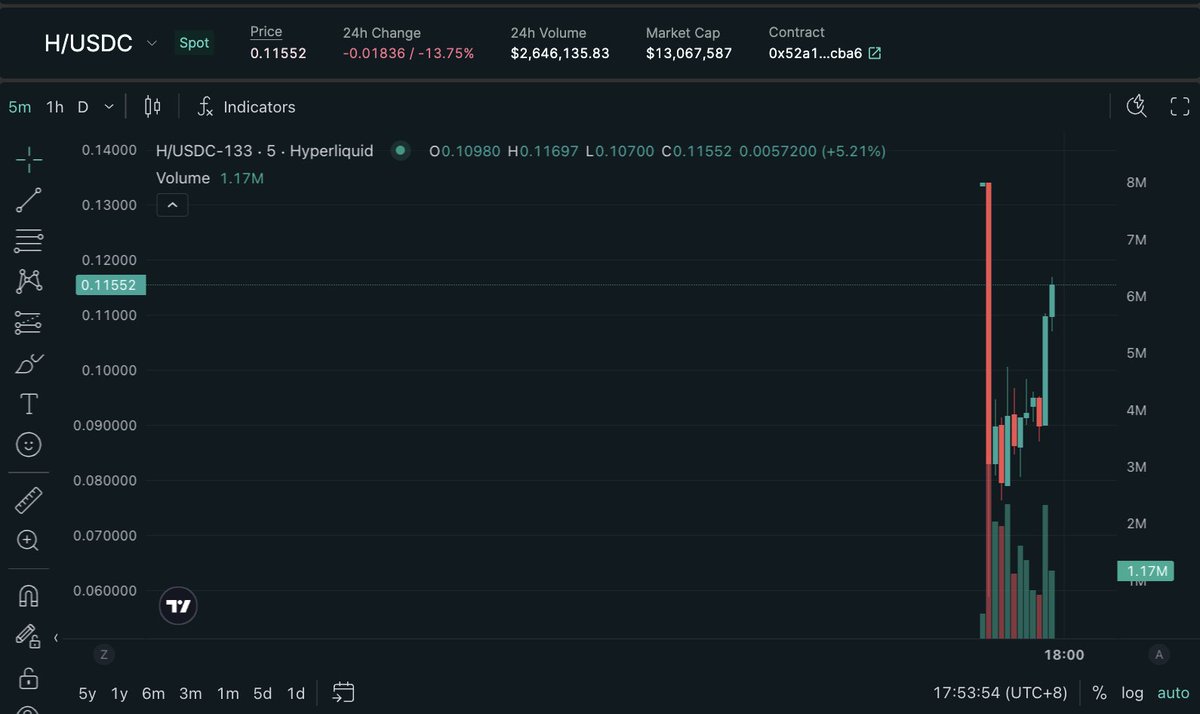This screenshot has width=1200, height=714.
Task: Click the 18:00 time axis label
Action: pos(1064,655)
